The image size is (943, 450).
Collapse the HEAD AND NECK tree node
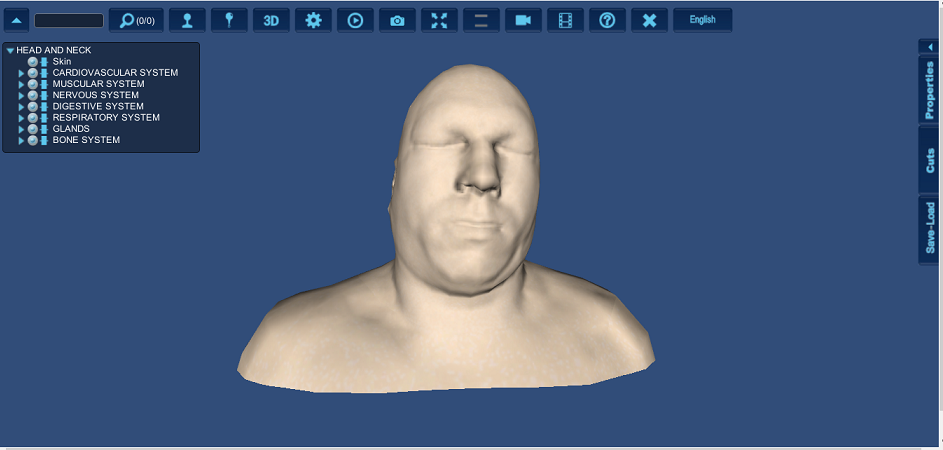tap(10, 51)
